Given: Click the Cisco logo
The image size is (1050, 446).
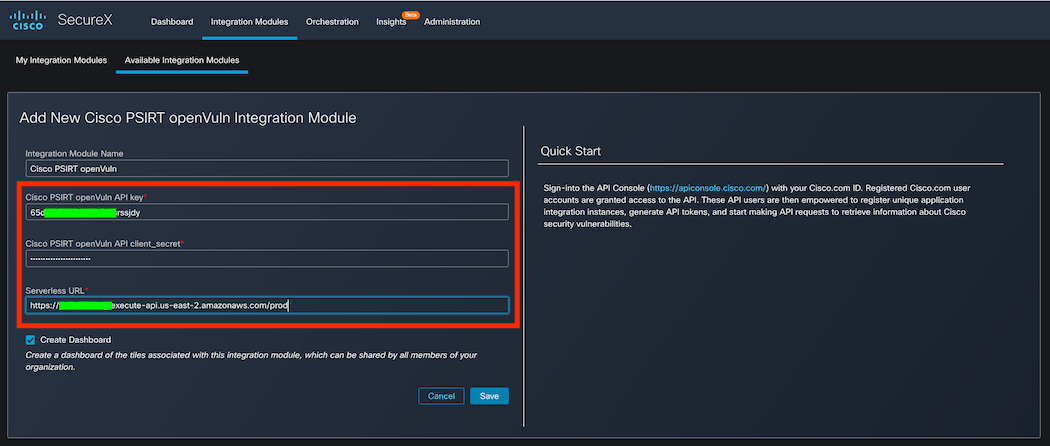Looking at the screenshot, I should 29,20.
